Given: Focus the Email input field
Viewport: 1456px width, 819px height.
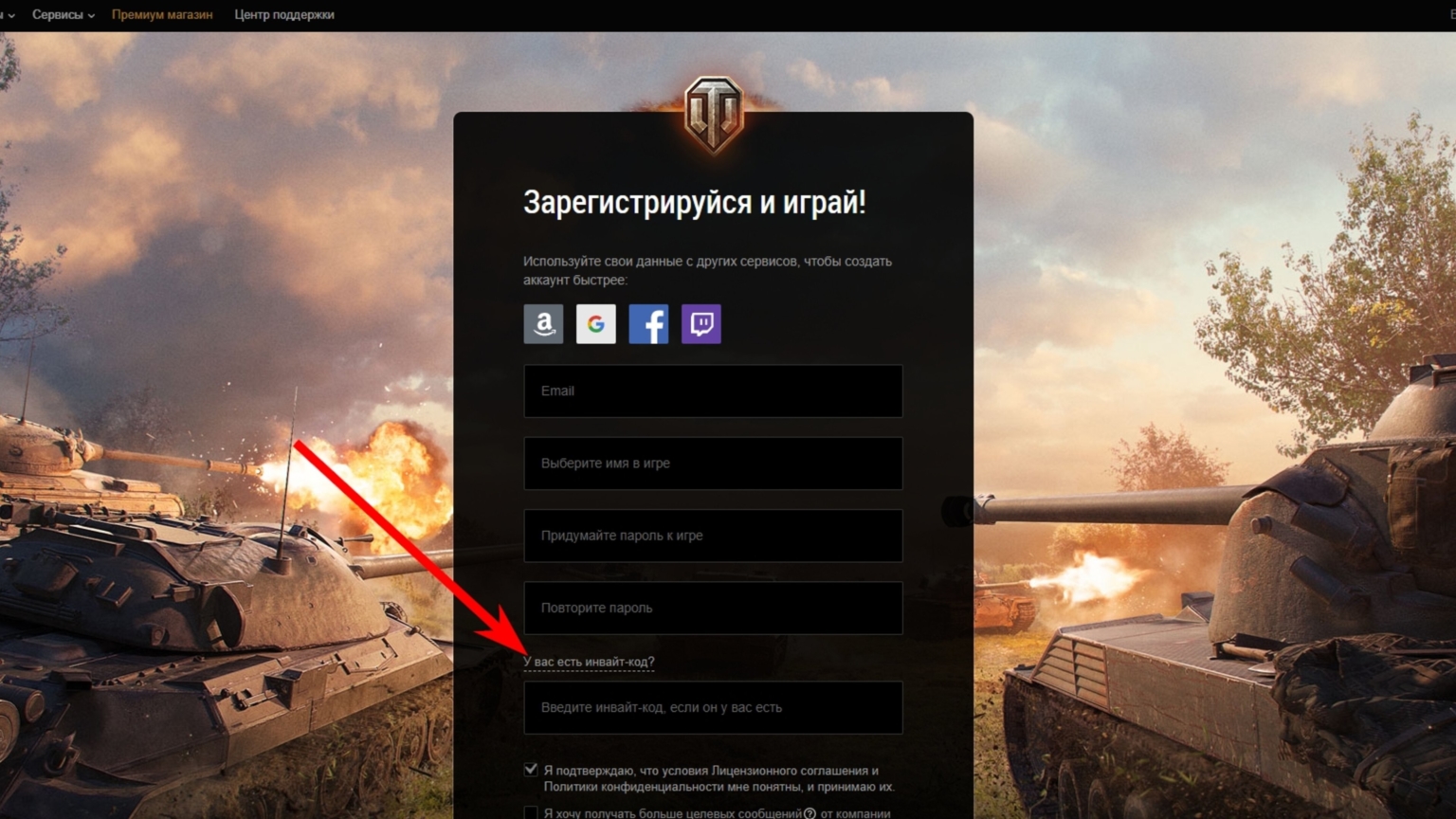Looking at the screenshot, I should pos(713,391).
